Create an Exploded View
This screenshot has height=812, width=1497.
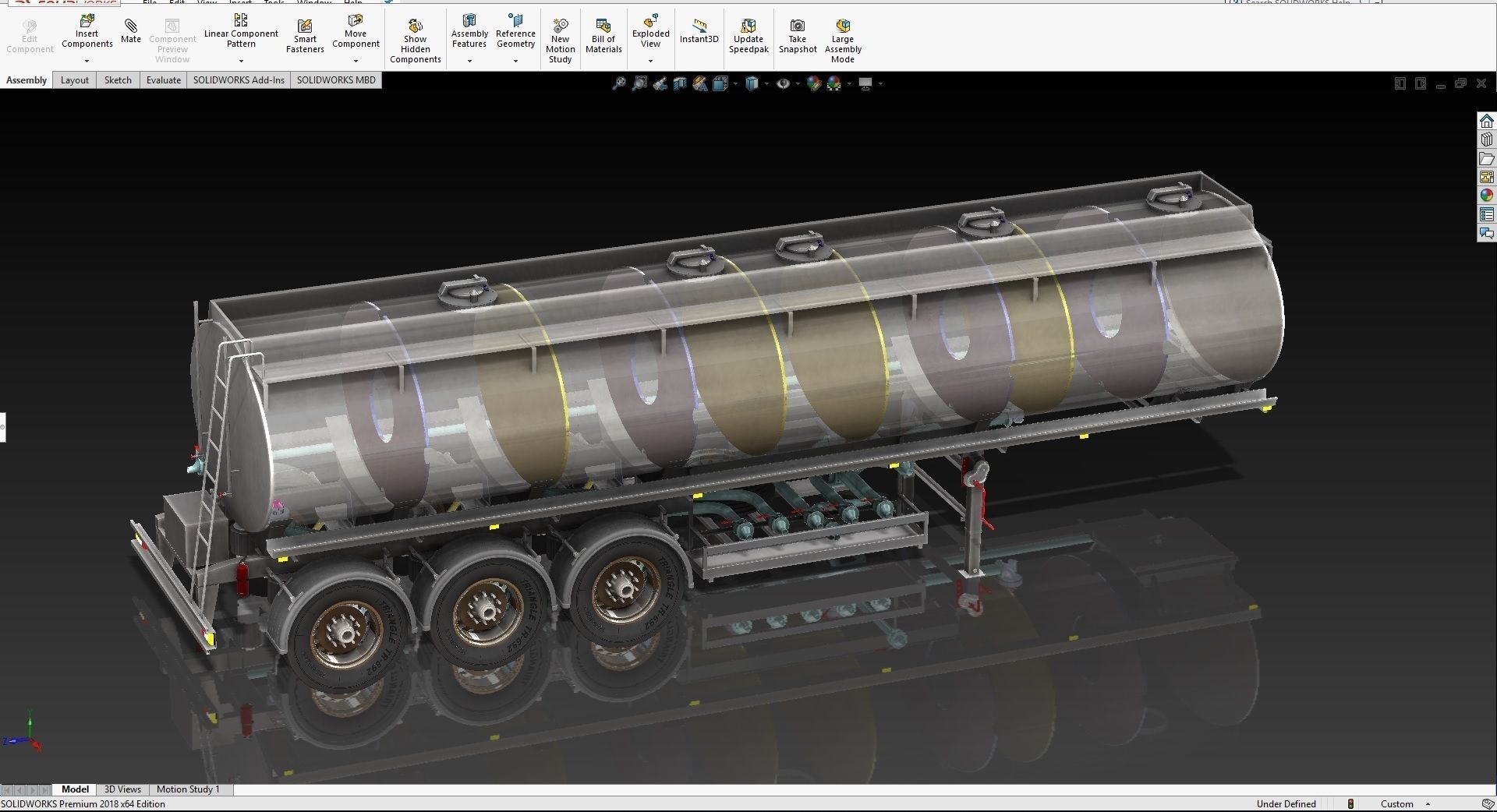pos(650,31)
